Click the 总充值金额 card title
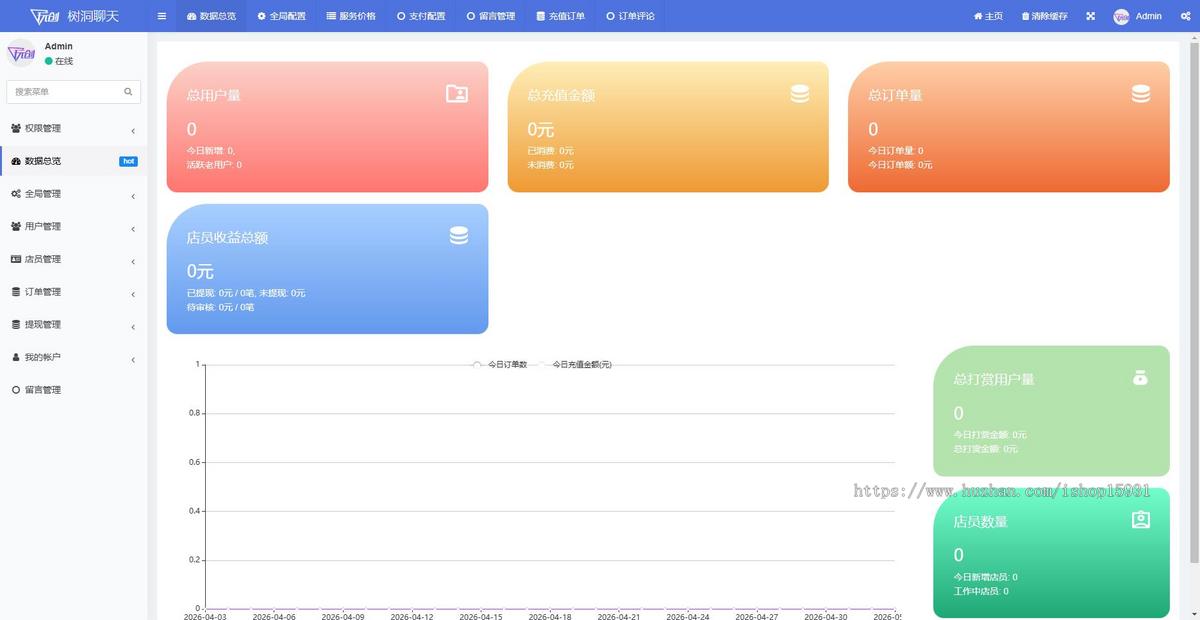The width and height of the screenshot is (1200, 620). click(x=561, y=95)
